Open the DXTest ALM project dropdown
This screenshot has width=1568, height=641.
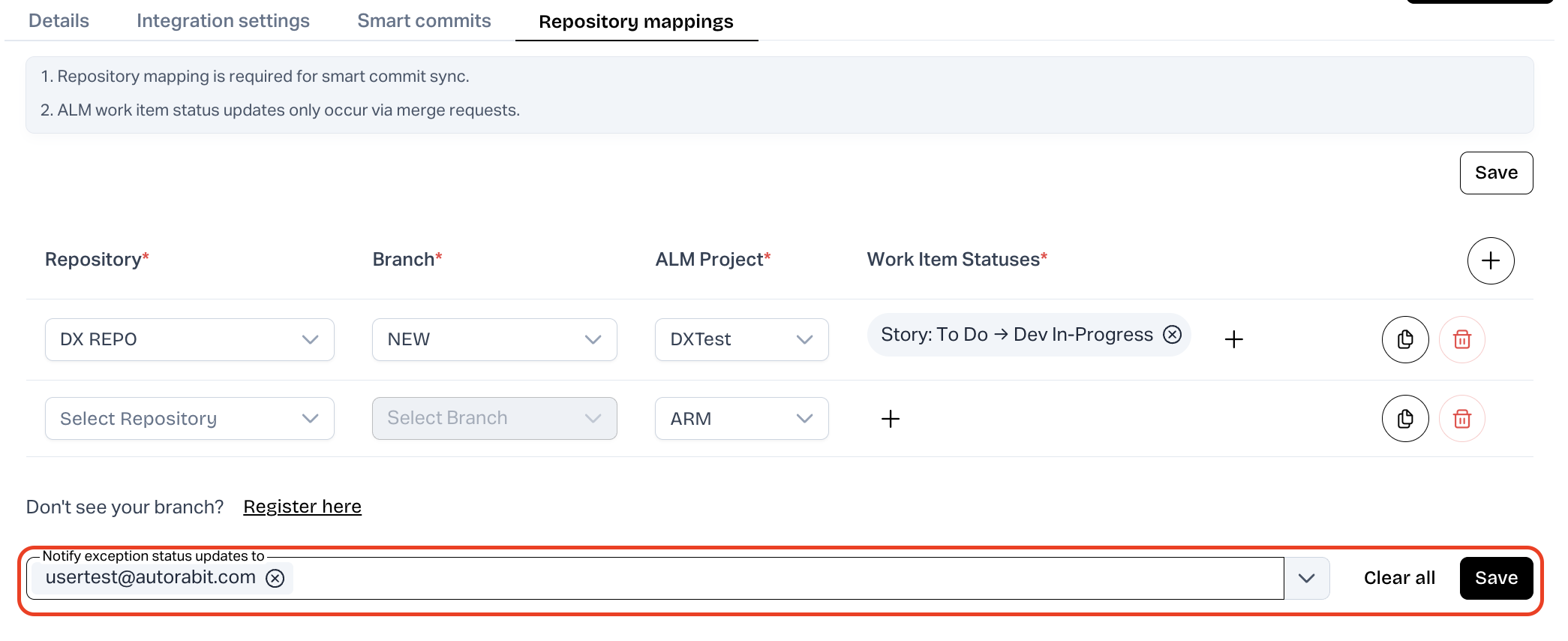(x=740, y=339)
